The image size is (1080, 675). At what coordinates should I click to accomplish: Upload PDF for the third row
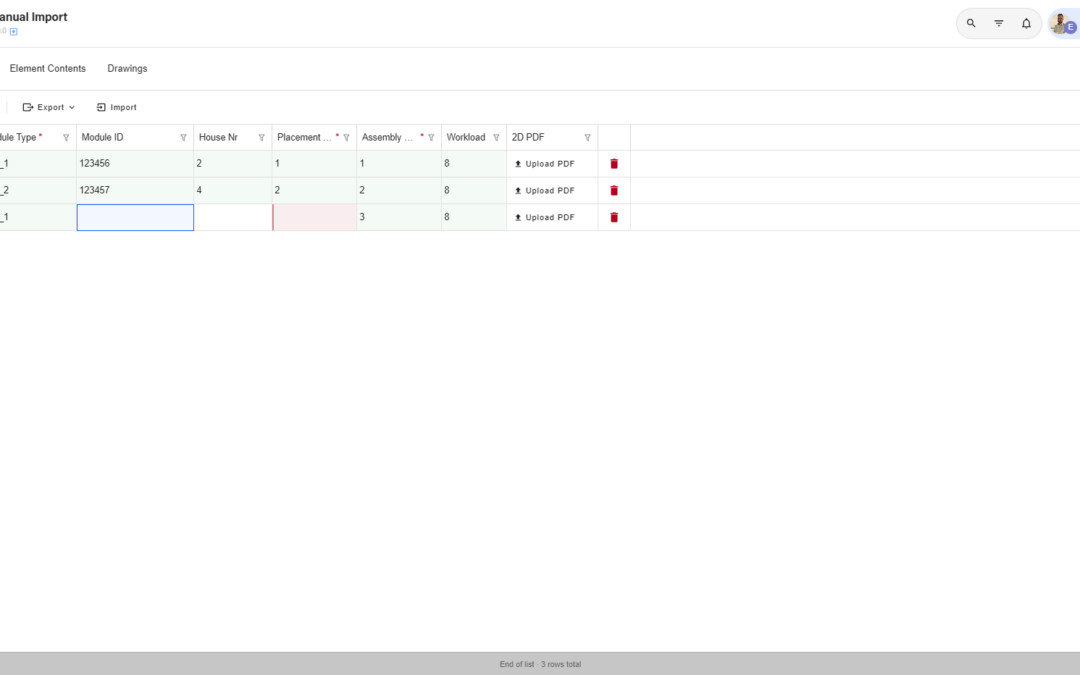click(x=545, y=218)
